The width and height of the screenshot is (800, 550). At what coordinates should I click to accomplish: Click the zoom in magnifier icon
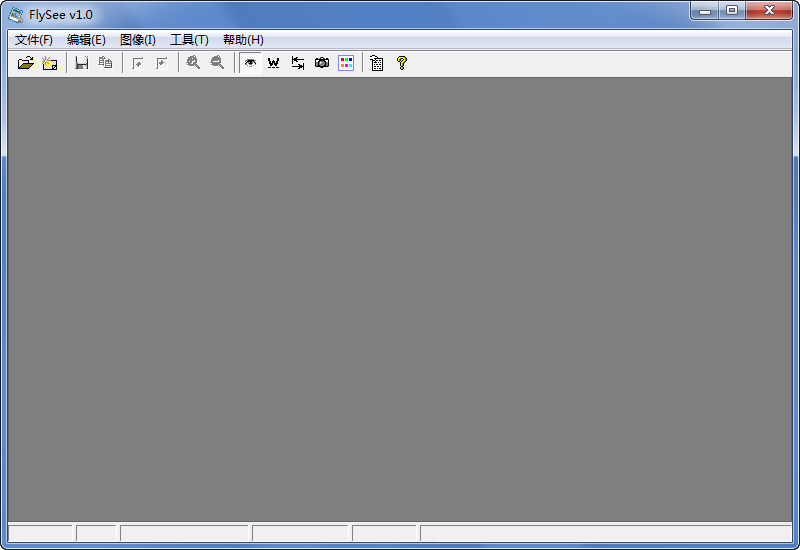(193, 63)
